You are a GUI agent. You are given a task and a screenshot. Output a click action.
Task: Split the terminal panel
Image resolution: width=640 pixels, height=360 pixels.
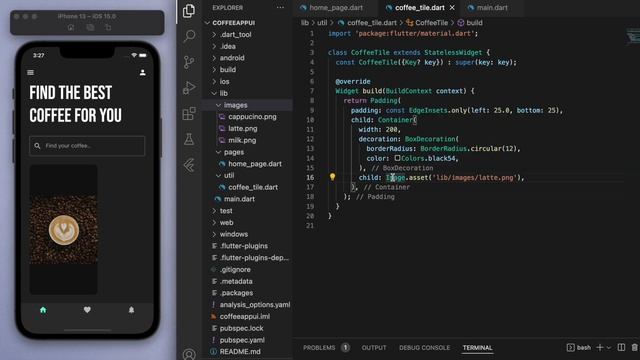621,347
